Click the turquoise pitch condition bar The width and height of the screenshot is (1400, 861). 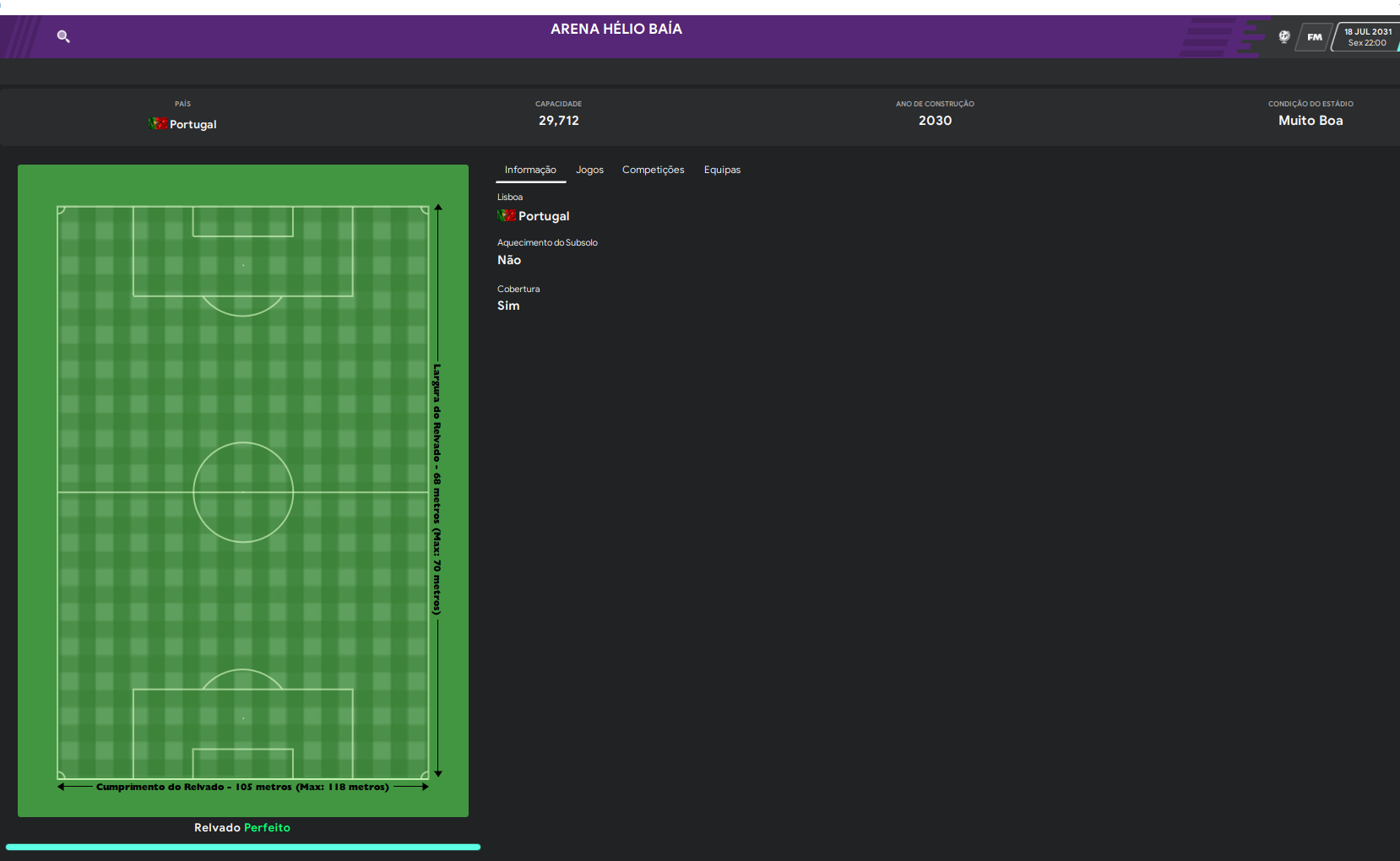243,847
